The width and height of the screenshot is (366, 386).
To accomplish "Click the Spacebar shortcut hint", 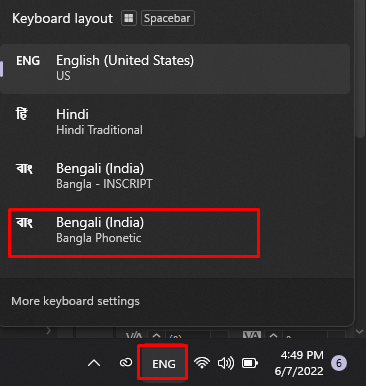I will tap(168, 18).
